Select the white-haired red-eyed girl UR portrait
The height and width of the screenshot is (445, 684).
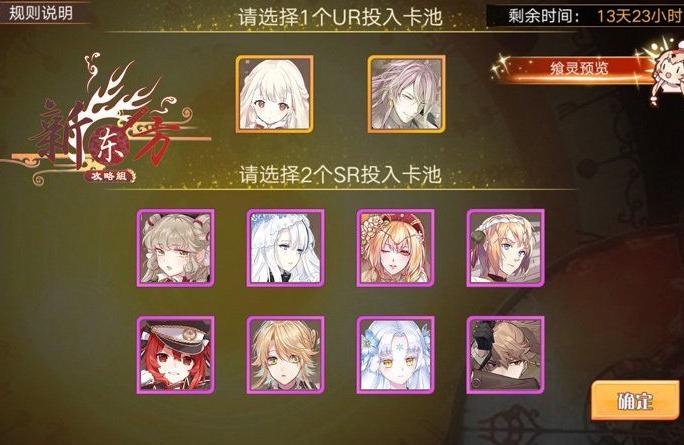(x=275, y=94)
